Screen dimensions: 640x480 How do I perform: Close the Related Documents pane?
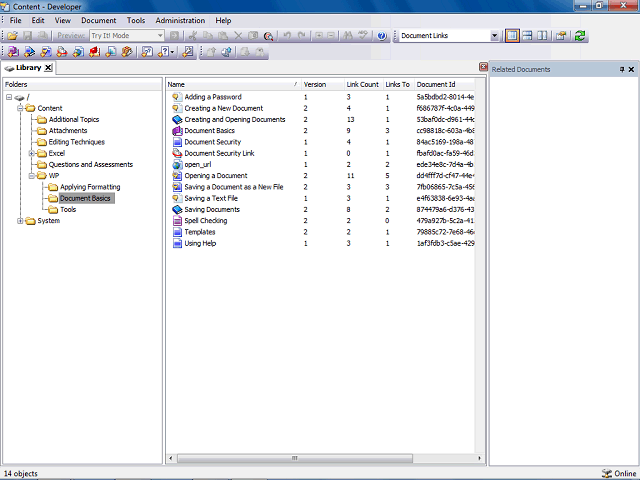click(x=631, y=69)
